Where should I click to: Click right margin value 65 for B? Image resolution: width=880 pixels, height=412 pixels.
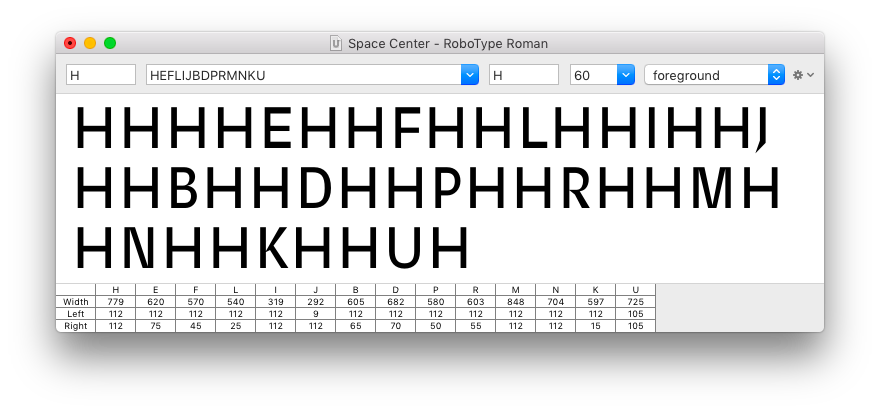point(356,326)
